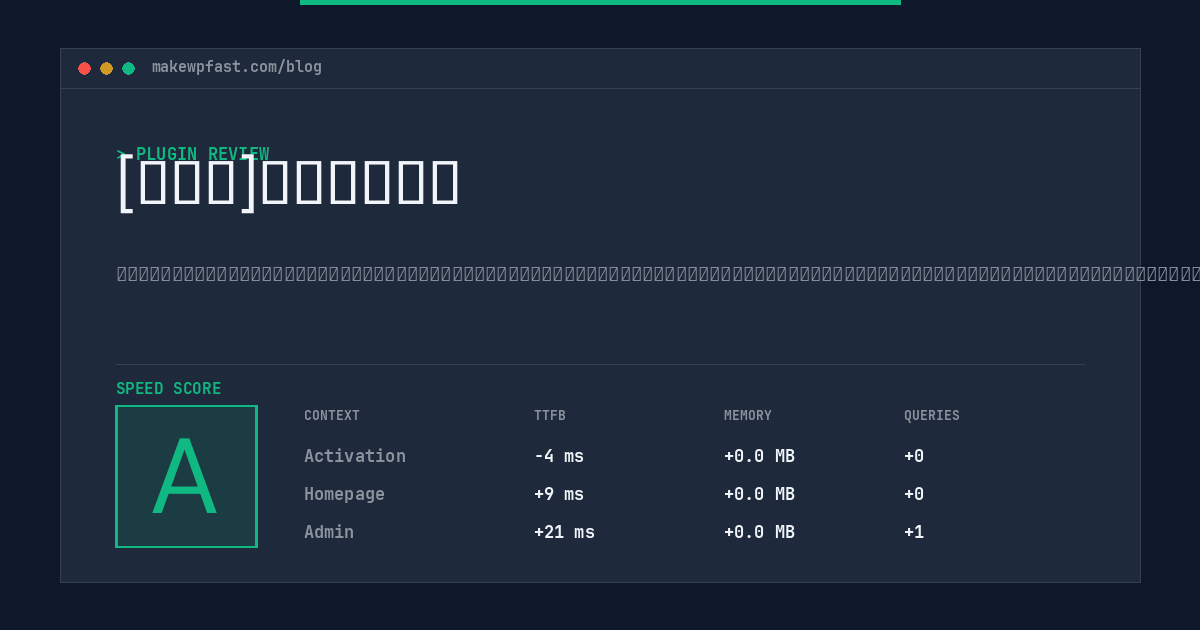Click the SPEED SCORE label
Viewport: 1200px width, 630px height.
169,389
